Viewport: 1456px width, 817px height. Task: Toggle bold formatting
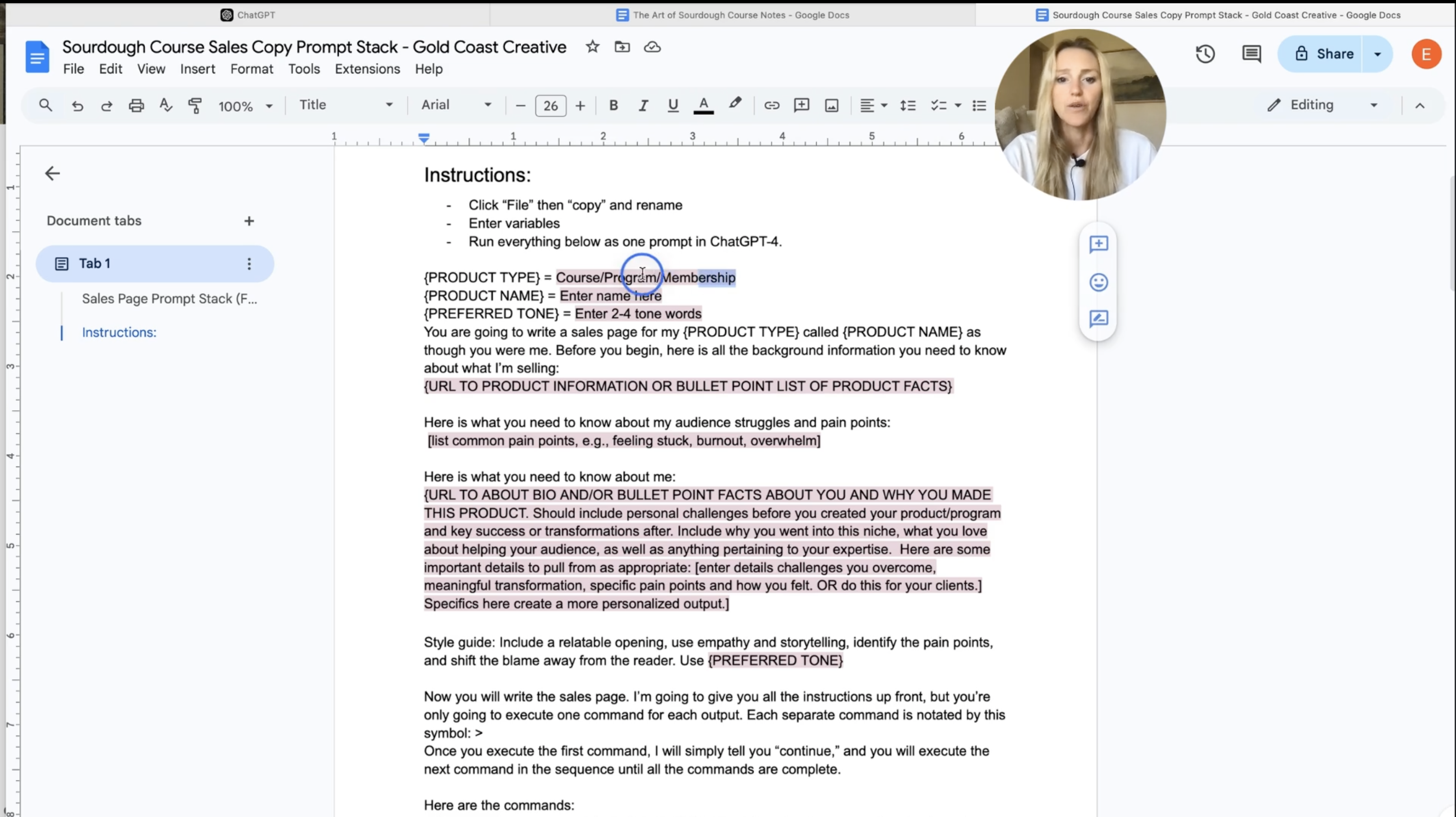[613, 106]
